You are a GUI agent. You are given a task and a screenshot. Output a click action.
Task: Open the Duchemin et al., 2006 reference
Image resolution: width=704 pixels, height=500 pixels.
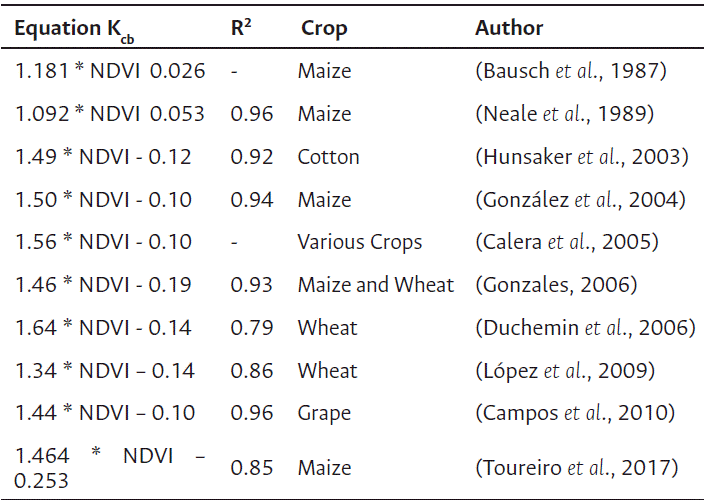(585, 328)
